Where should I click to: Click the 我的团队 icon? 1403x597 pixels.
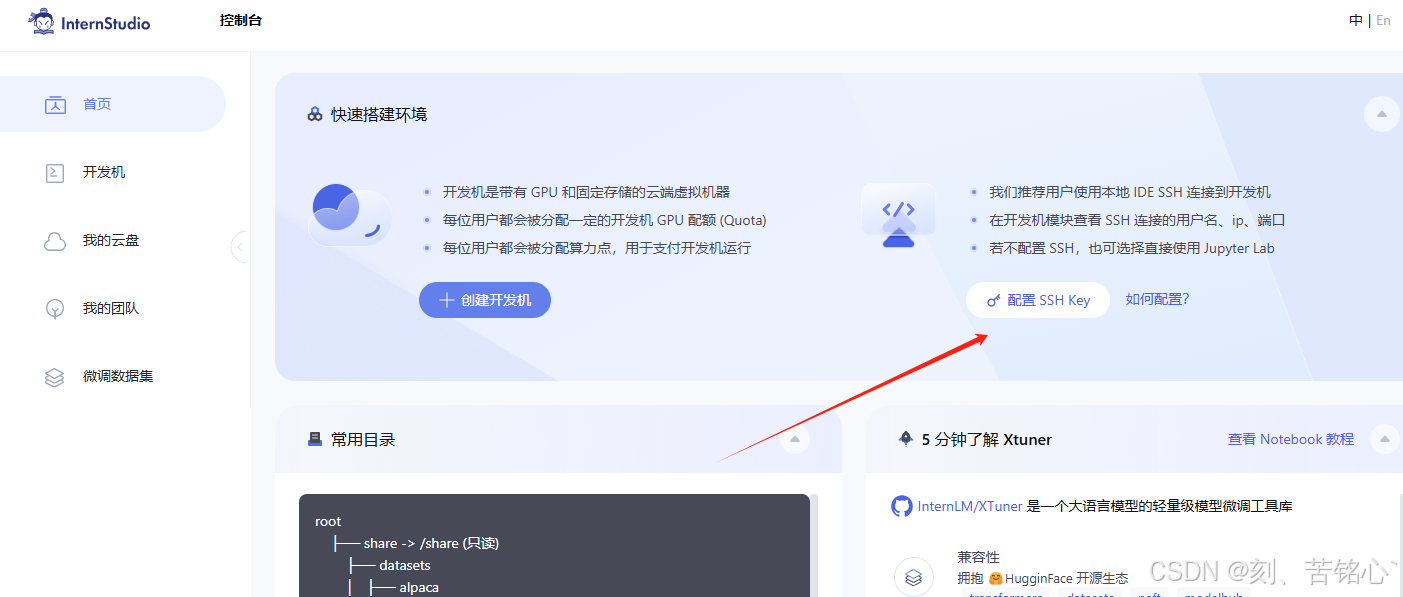(x=55, y=309)
